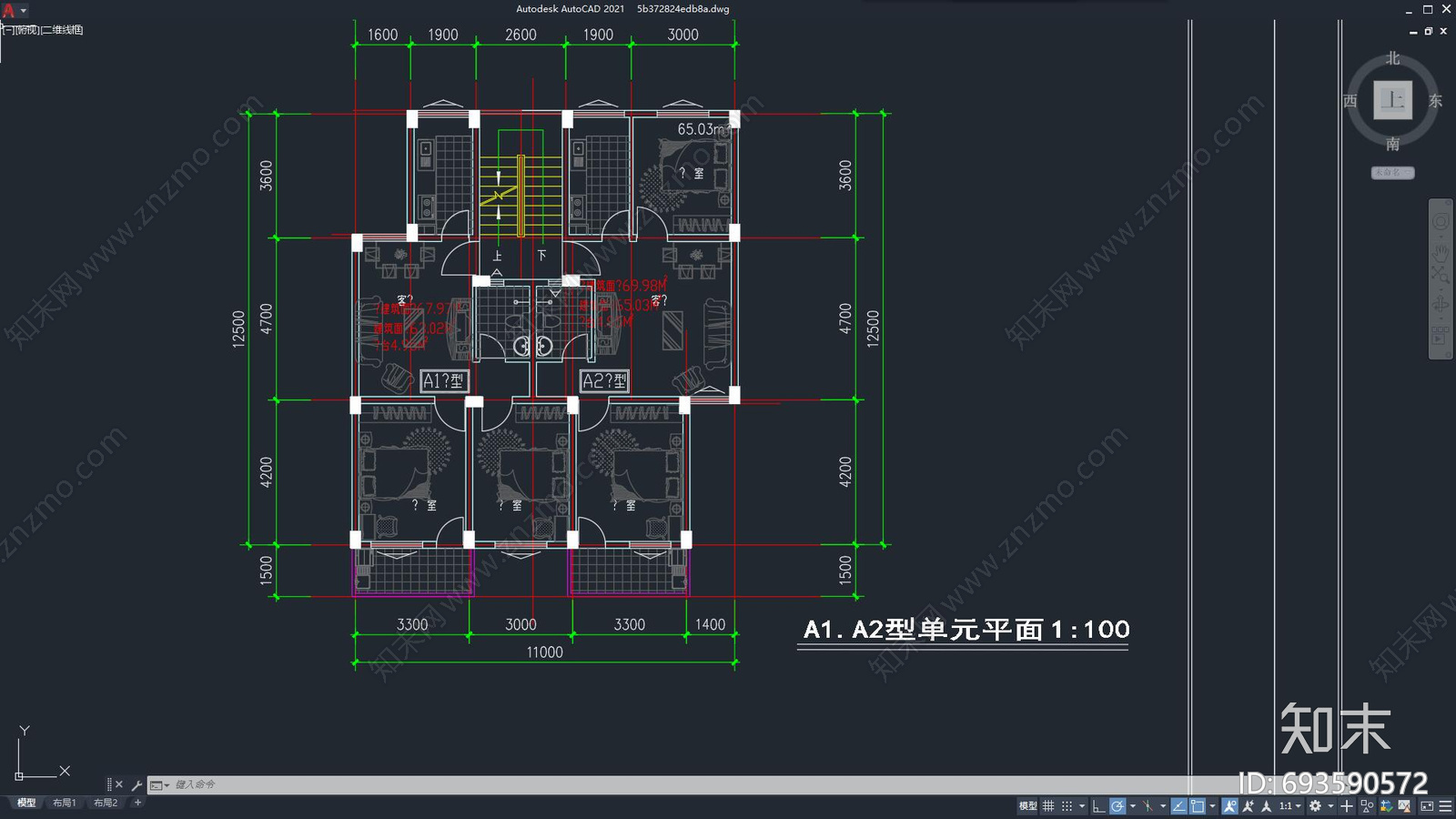Open status bar customization menu icon
This screenshot has height=819, width=1456.
1445,806
